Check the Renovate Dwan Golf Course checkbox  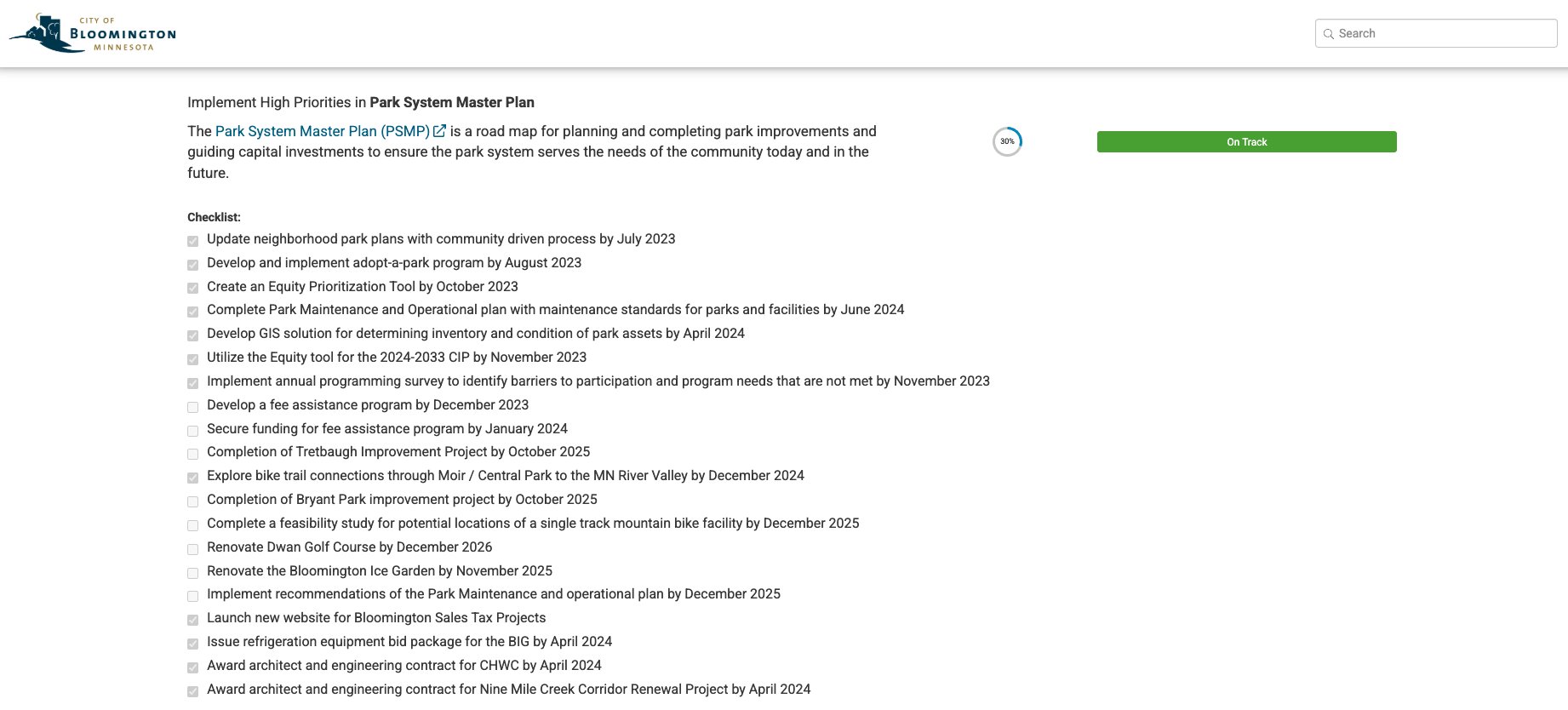pos(193,549)
